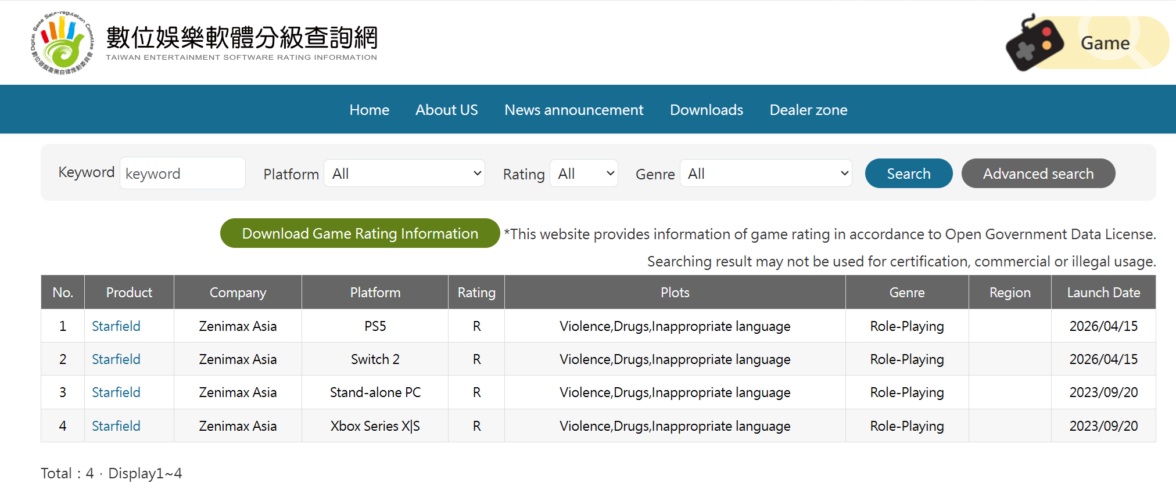The image size is (1176, 494).
Task: Click the Launch Date column header
Action: (x=1103, y=293)
